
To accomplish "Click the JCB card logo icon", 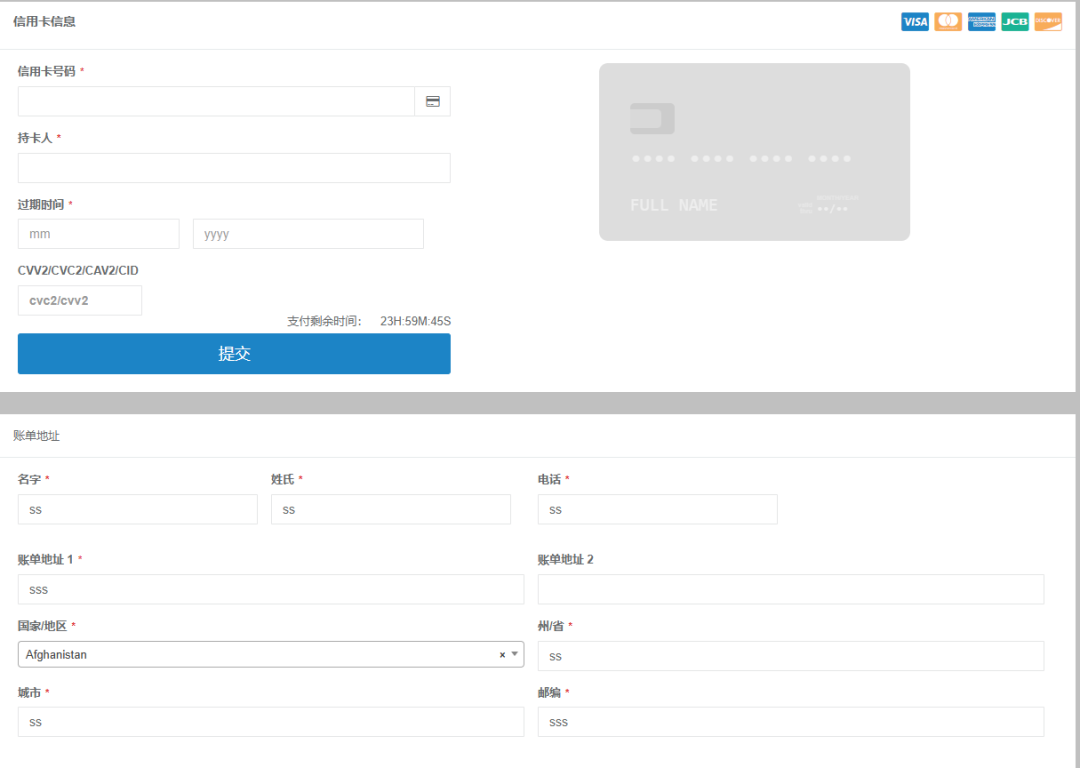I will pyautogui.click(x=1015, y=22).
